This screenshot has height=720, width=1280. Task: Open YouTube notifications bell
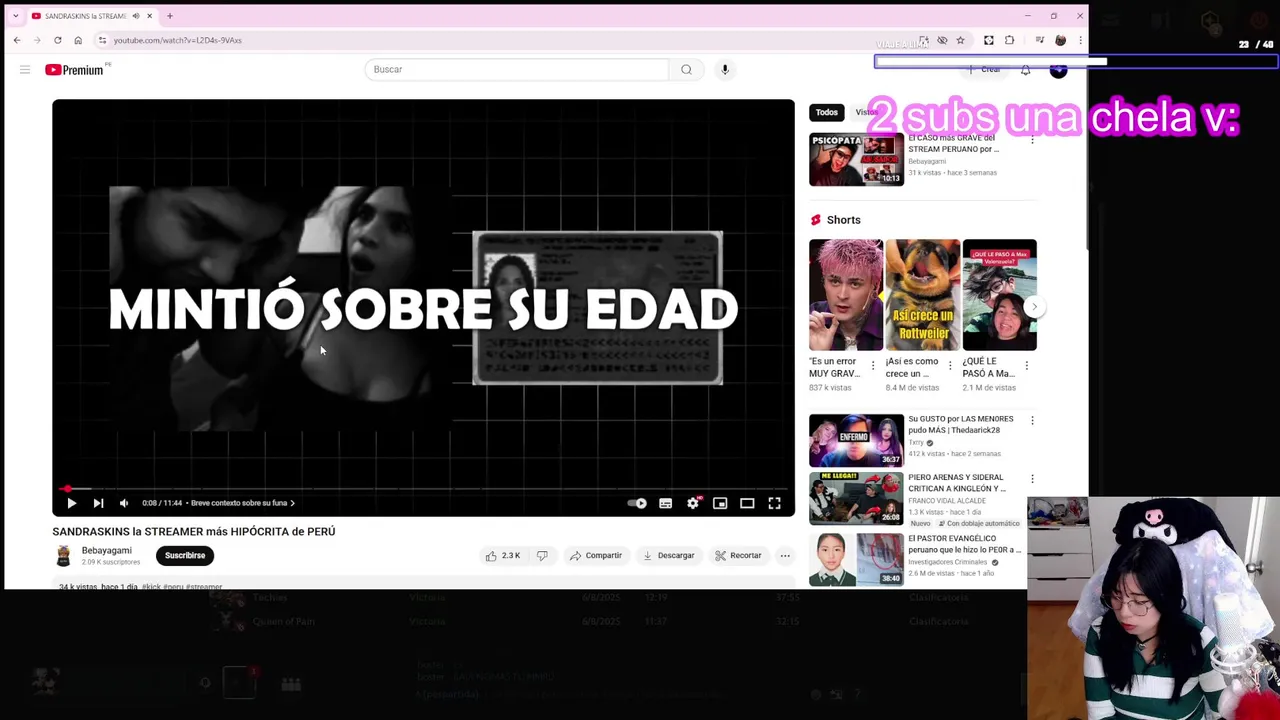[x=1025, y=69]
